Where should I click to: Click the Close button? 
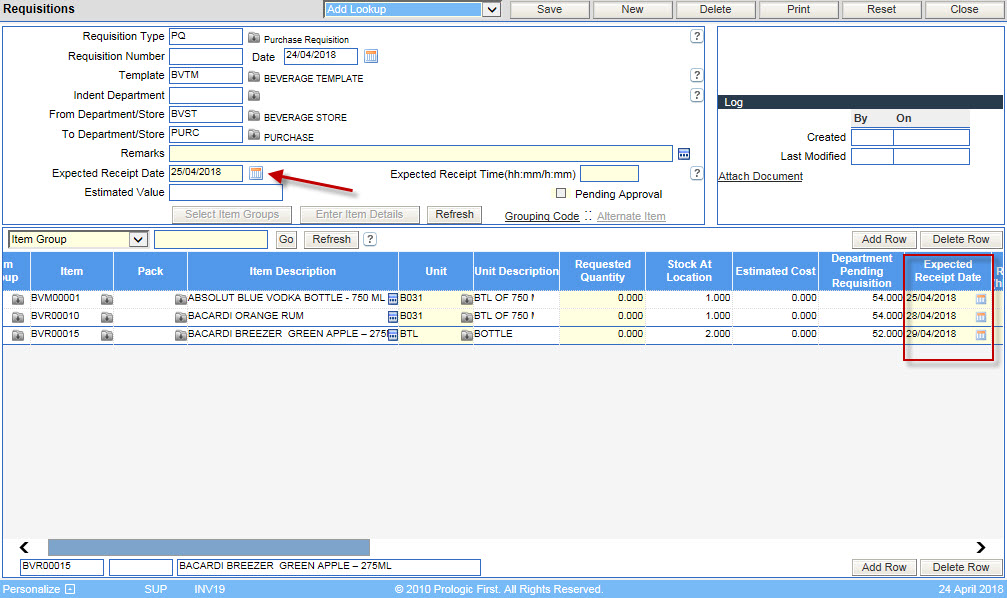(965, 10)
